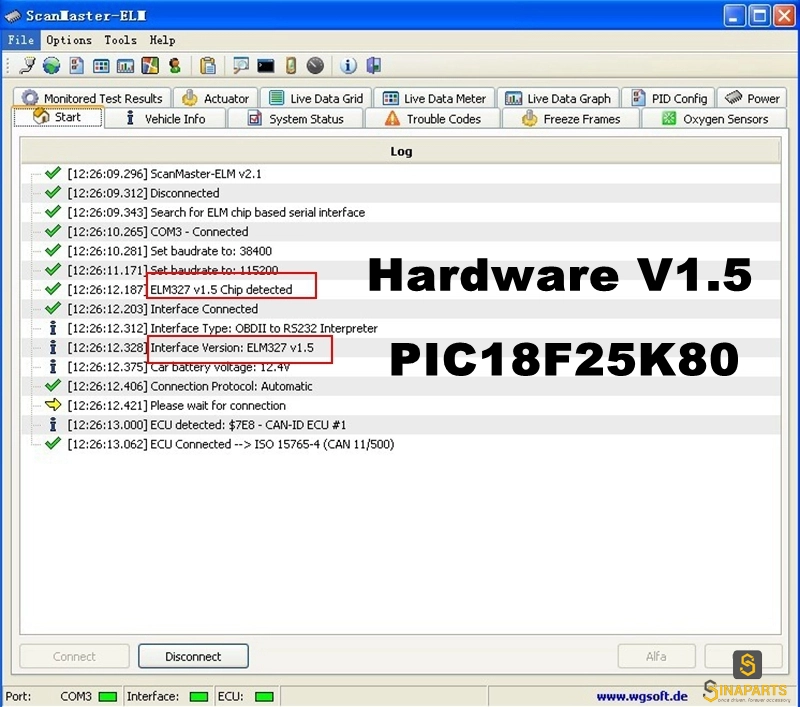Click the exit door toolbar icon
800x707 pixels.
(374, 65)
